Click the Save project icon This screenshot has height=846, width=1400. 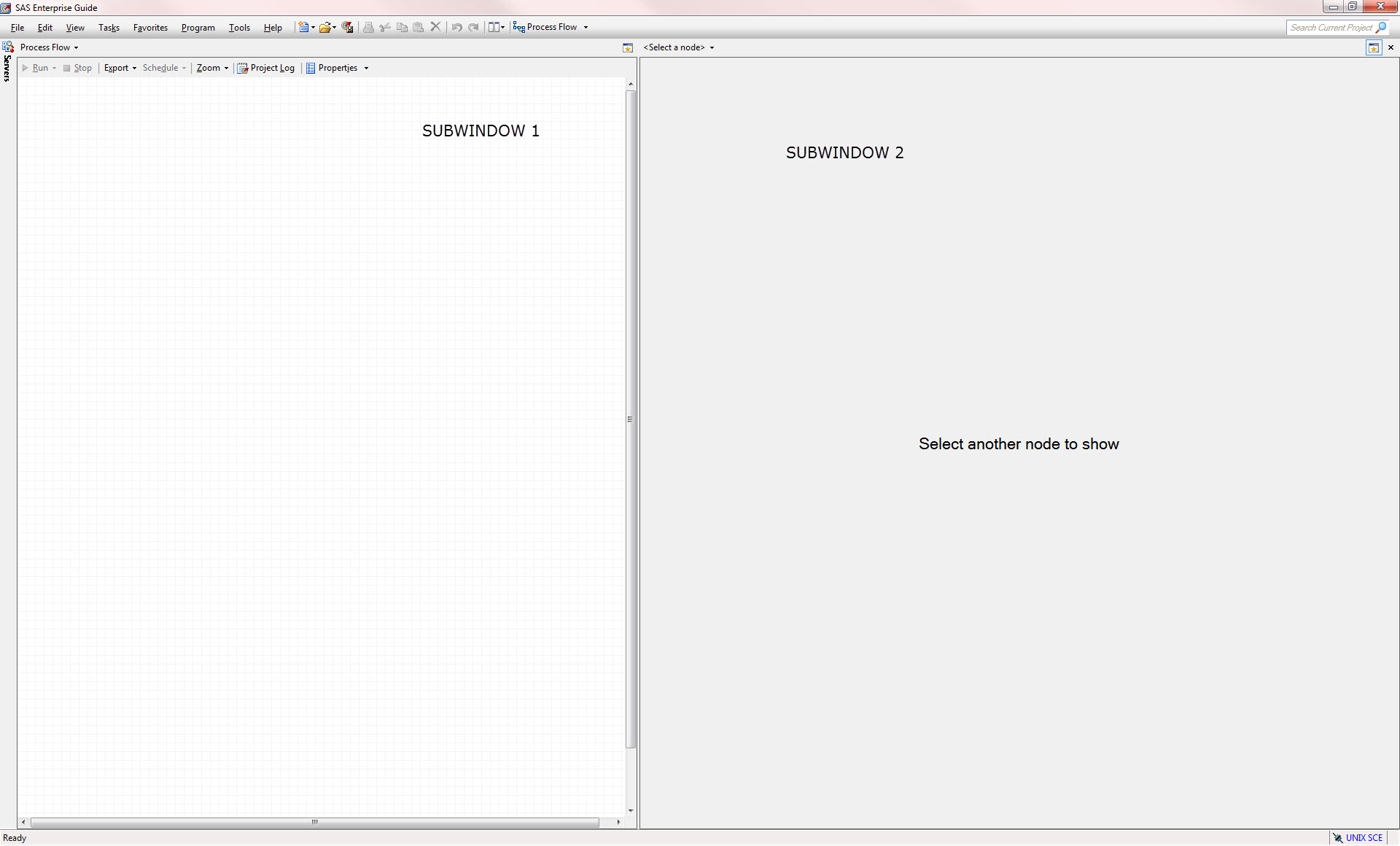(348, 27)
